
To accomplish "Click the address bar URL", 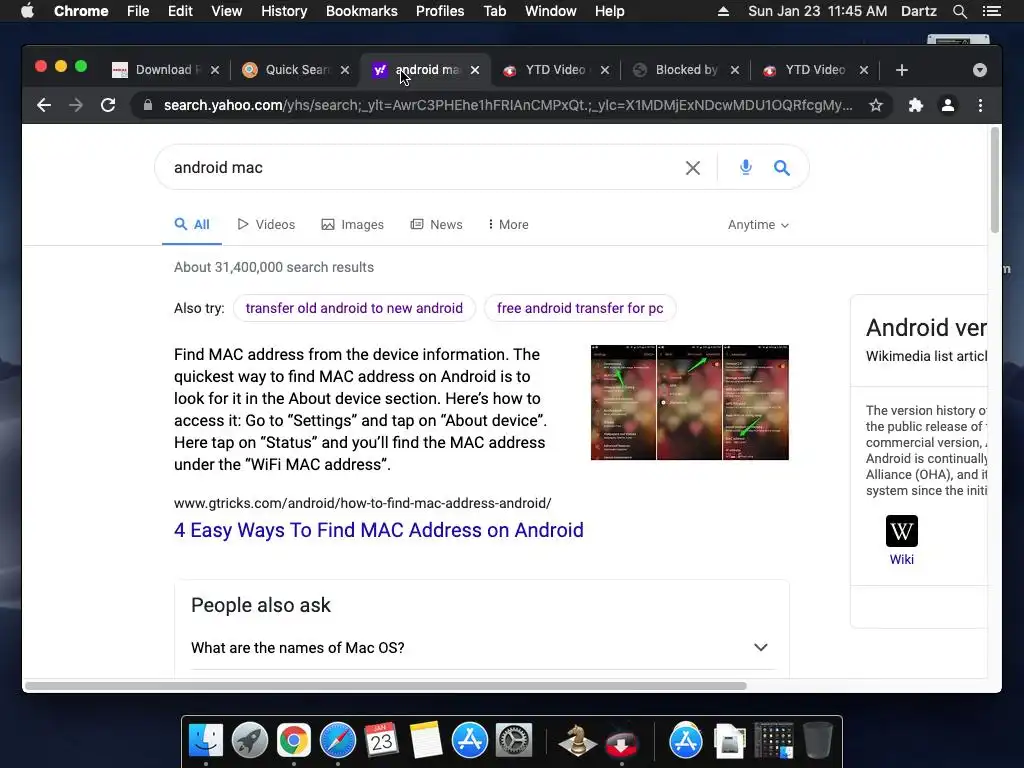I will 507,105.
